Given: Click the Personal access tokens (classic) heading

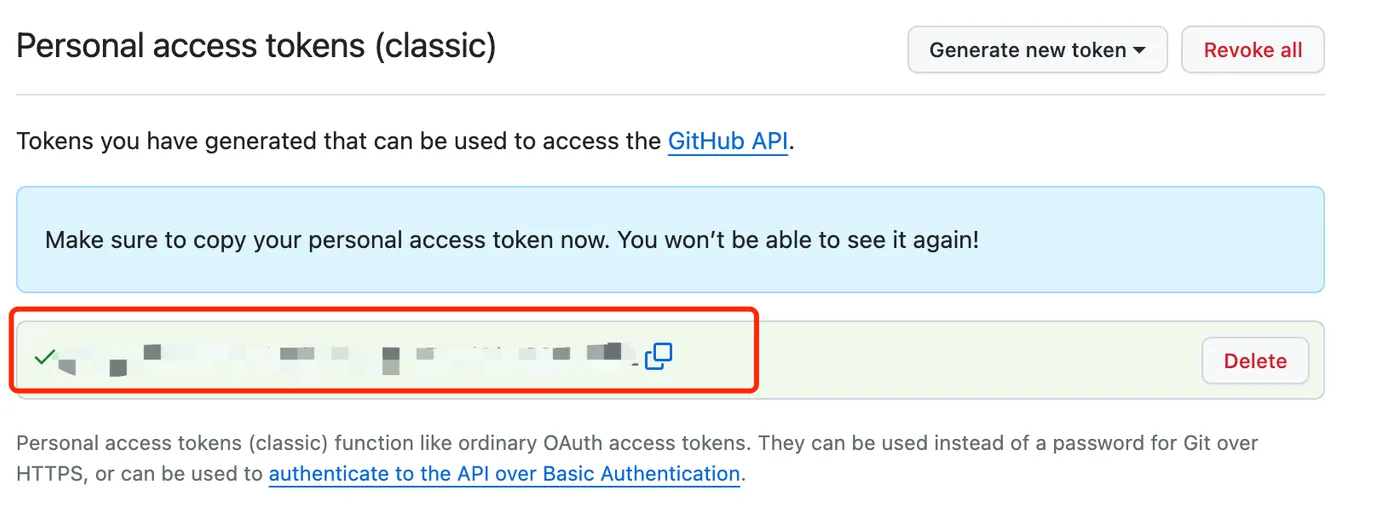Looking at the screenshot, I should tap(256, 46).
